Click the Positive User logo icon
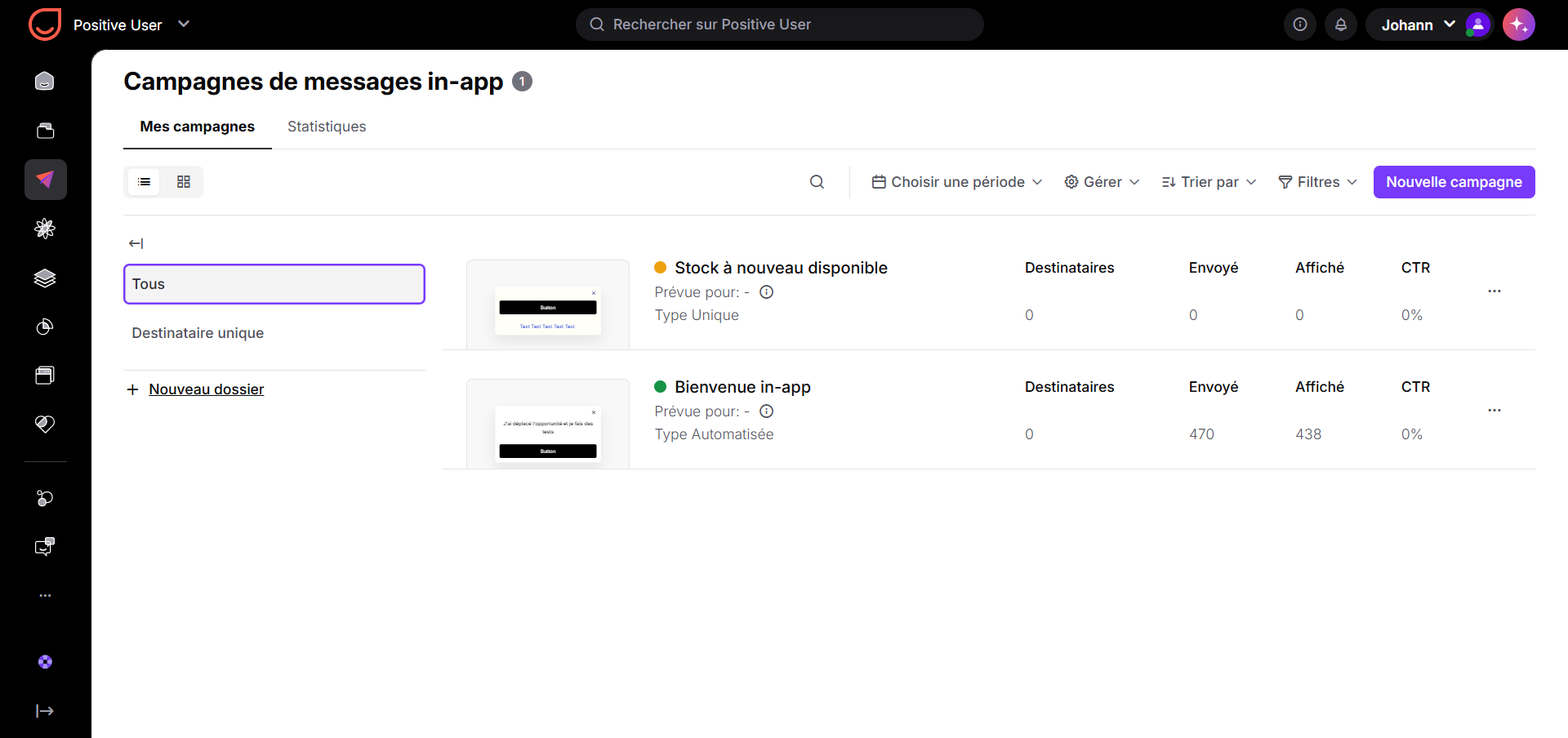Image resolution: width=1568 pixels, height=738 pixels. pyautogui.click(x=45, y=24)
